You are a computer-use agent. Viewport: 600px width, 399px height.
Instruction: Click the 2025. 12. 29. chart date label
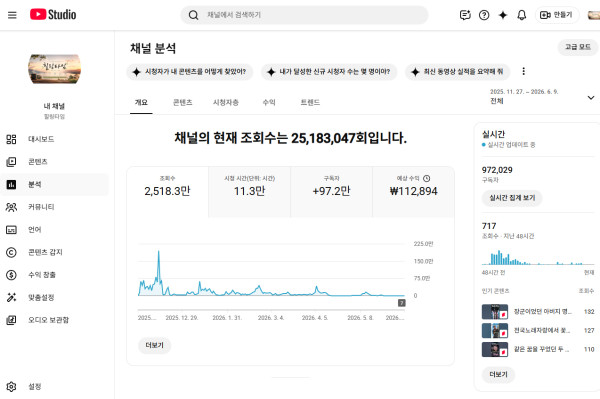click(x=182, y=318)
